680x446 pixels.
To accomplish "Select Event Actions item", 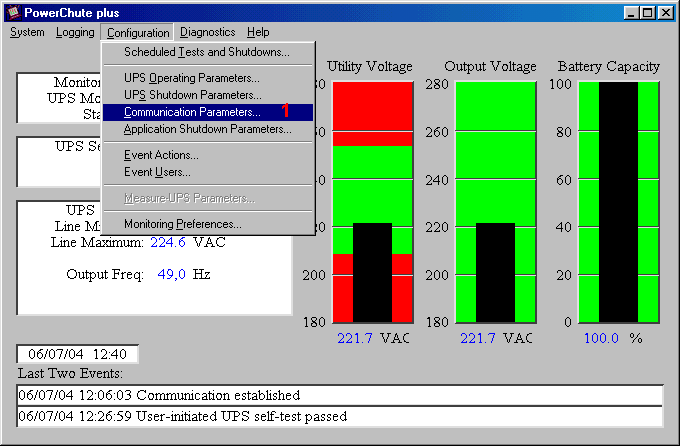I will (208, 155).
